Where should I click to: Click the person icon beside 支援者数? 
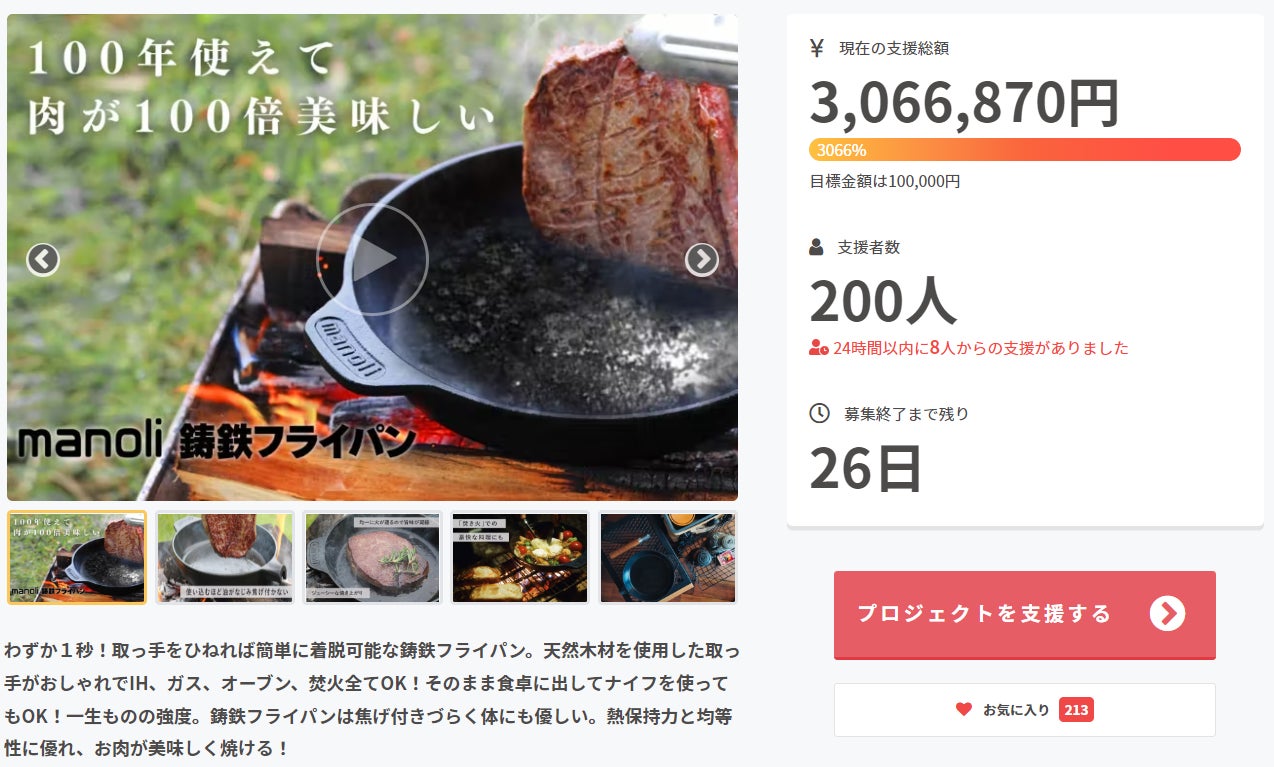click(816, 247)
